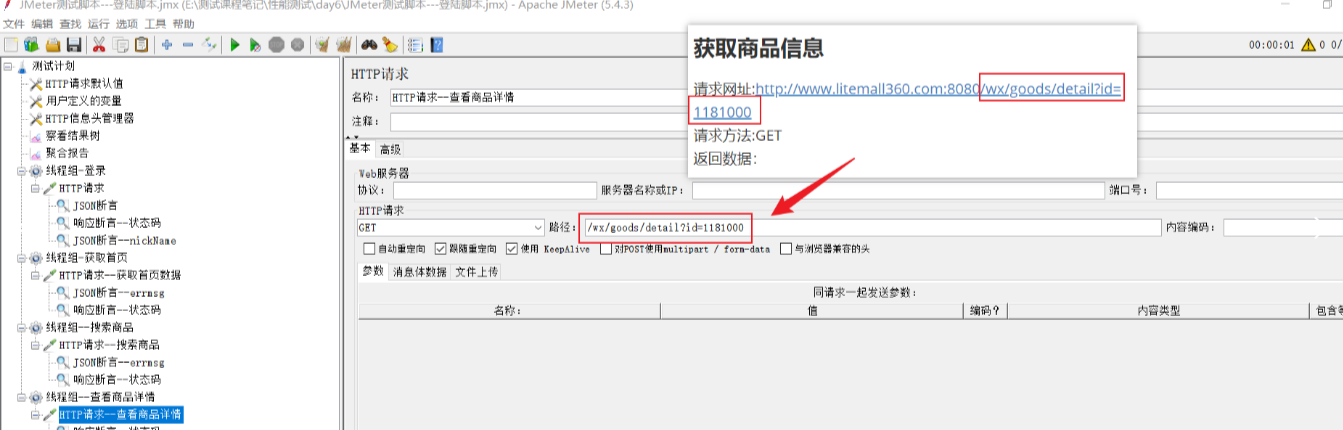
Task: Open the 查找 menu
Action: [70, 24]
